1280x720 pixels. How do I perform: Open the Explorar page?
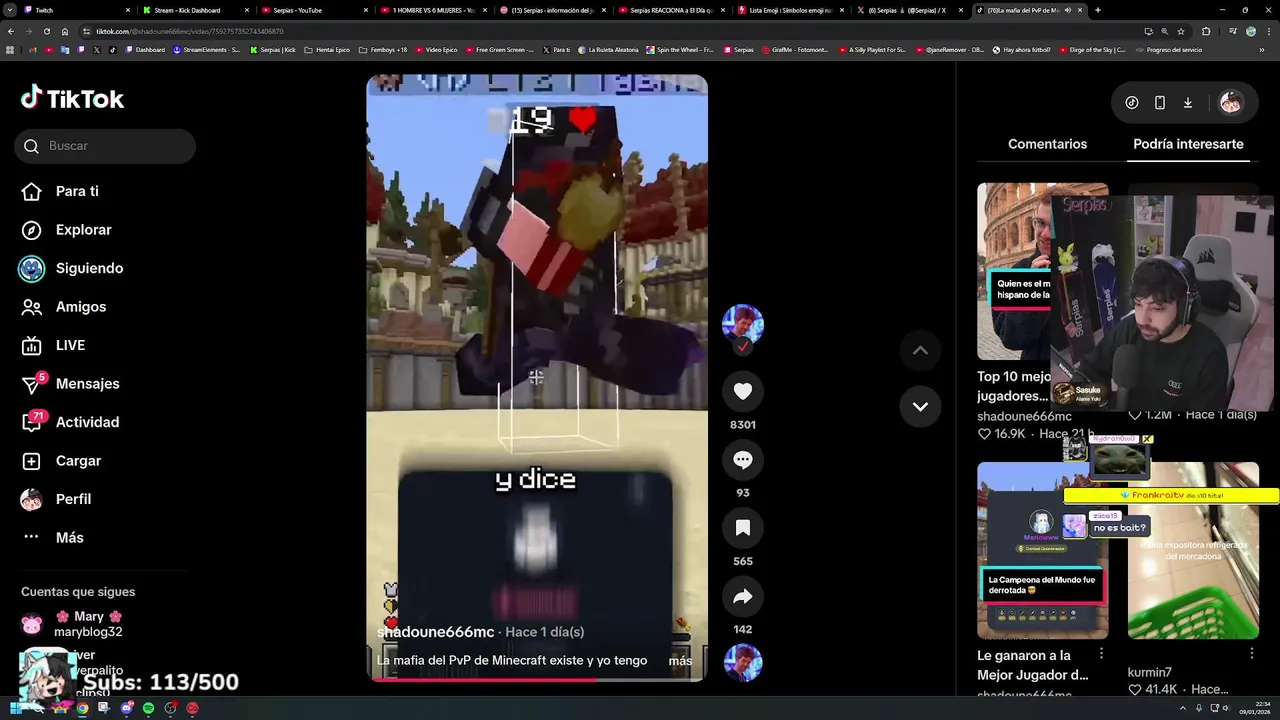click(83, 230)
